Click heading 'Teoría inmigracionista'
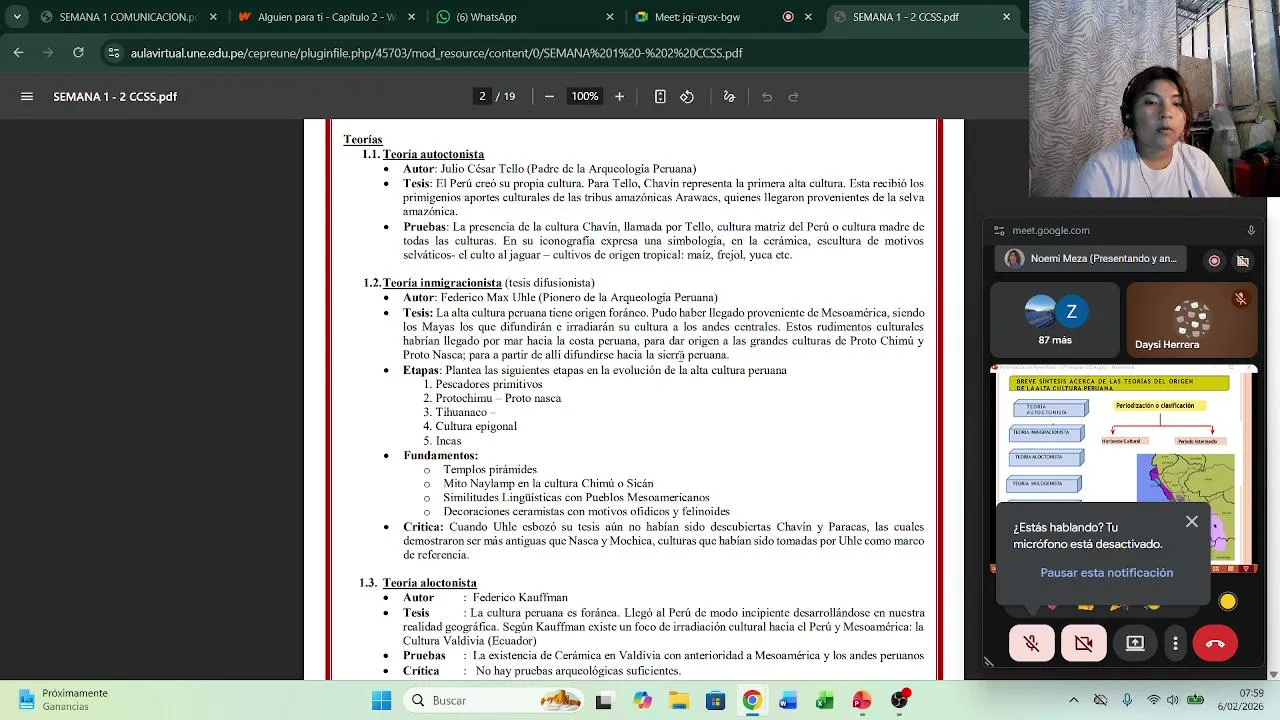The width and height of the screenshot is (1280, 720). click(442, 284)
